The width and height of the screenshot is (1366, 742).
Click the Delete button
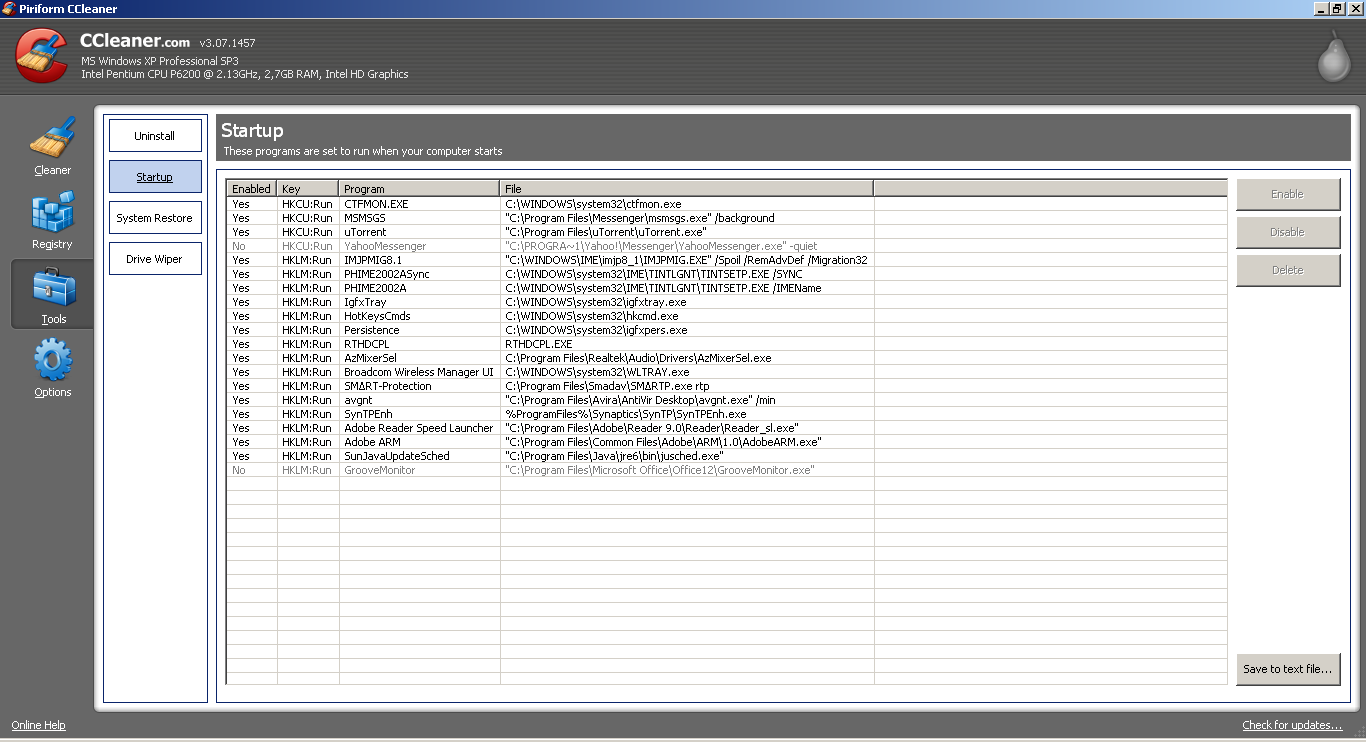click(1288, 270)
